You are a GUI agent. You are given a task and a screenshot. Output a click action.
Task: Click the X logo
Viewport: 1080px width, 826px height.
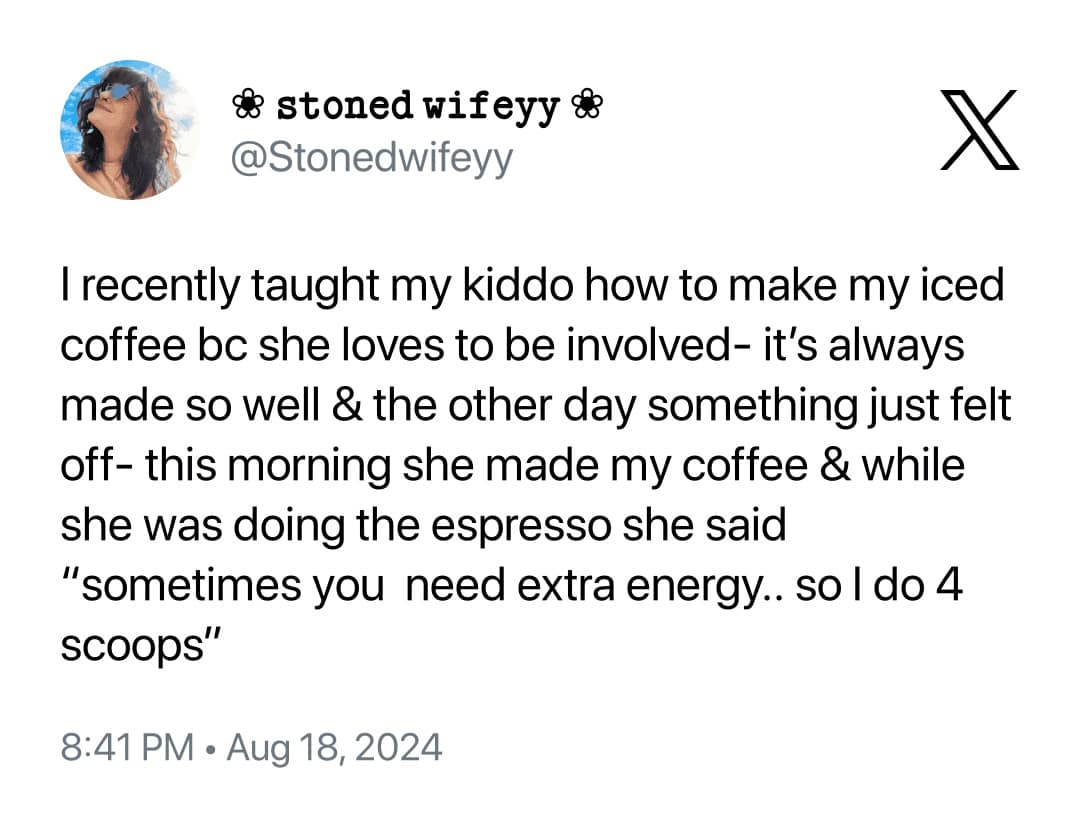point(980,128)
